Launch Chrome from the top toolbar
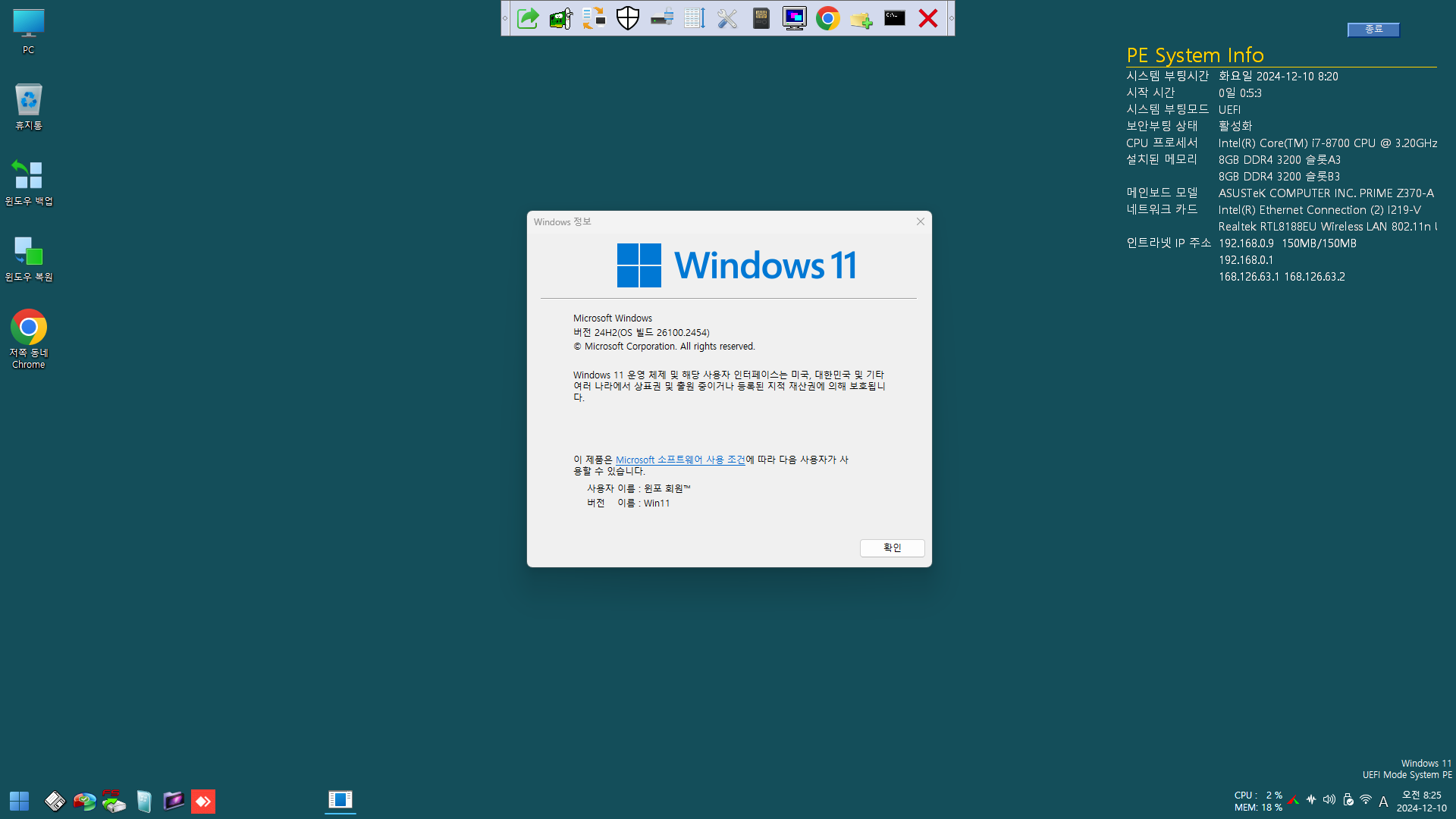This screenshot has height=819, width=1456. (828, 18)
